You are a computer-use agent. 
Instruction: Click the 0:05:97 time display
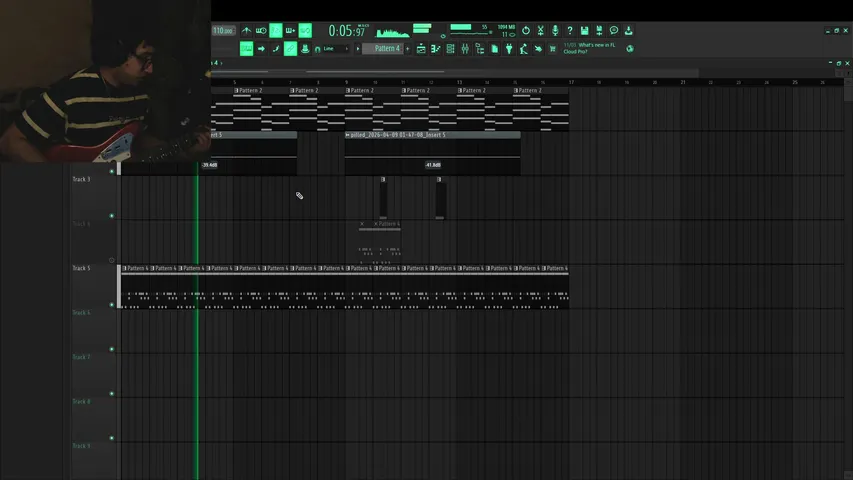tap(347, 31)
